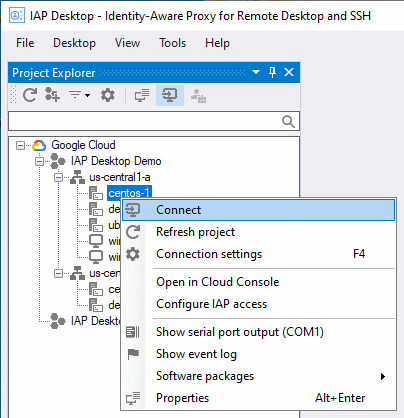
Task: Click the Properties icon in context menu
Action: [x=133, y=398]
